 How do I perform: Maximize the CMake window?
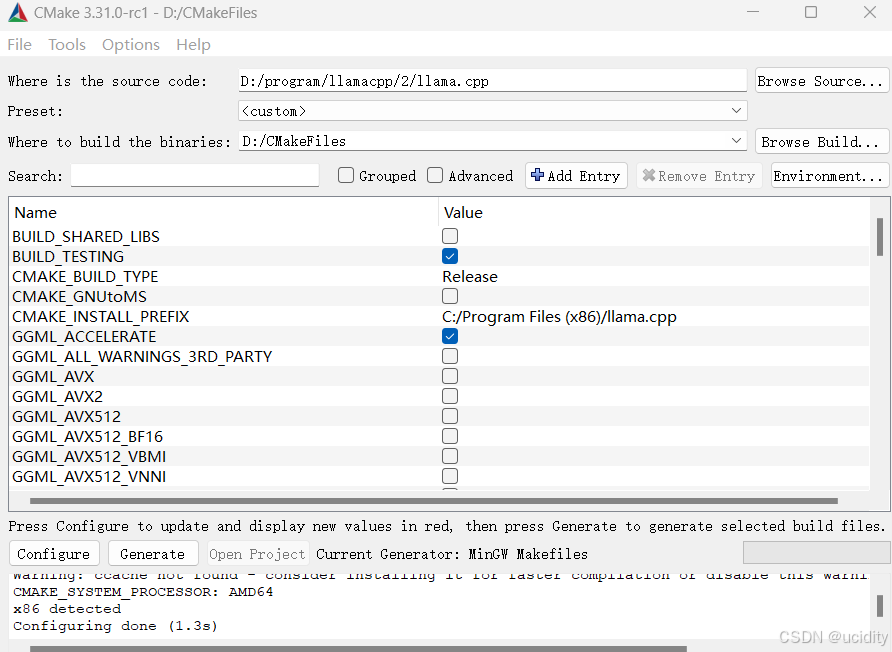click(x=811, y=12)
